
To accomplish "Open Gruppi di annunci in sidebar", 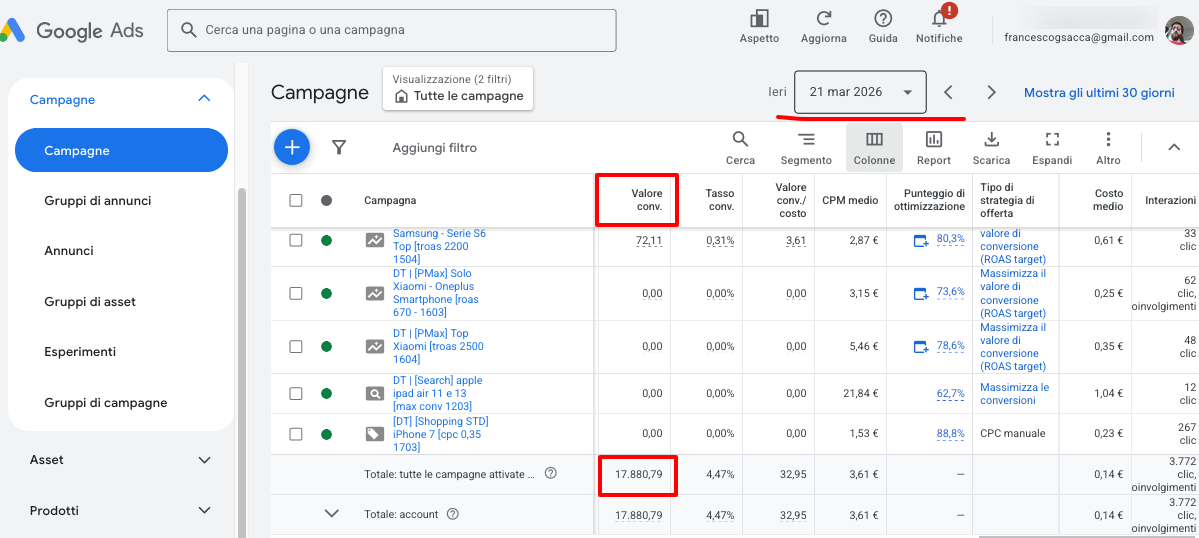I will [98, 201].
